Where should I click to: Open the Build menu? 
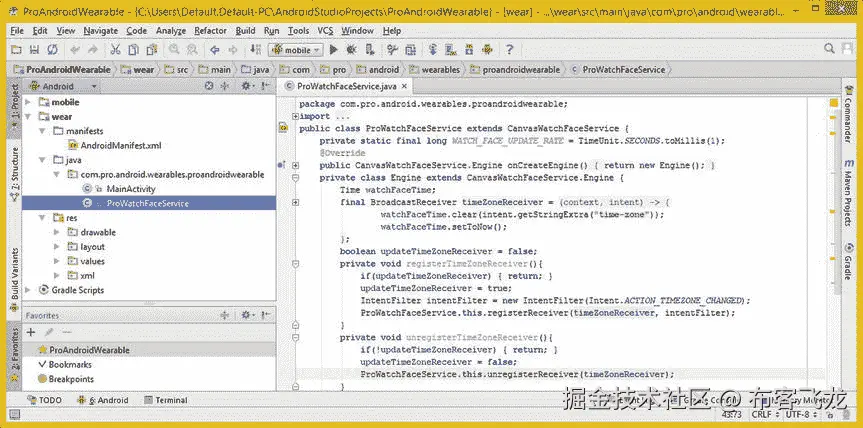click(x=245, y=31)
